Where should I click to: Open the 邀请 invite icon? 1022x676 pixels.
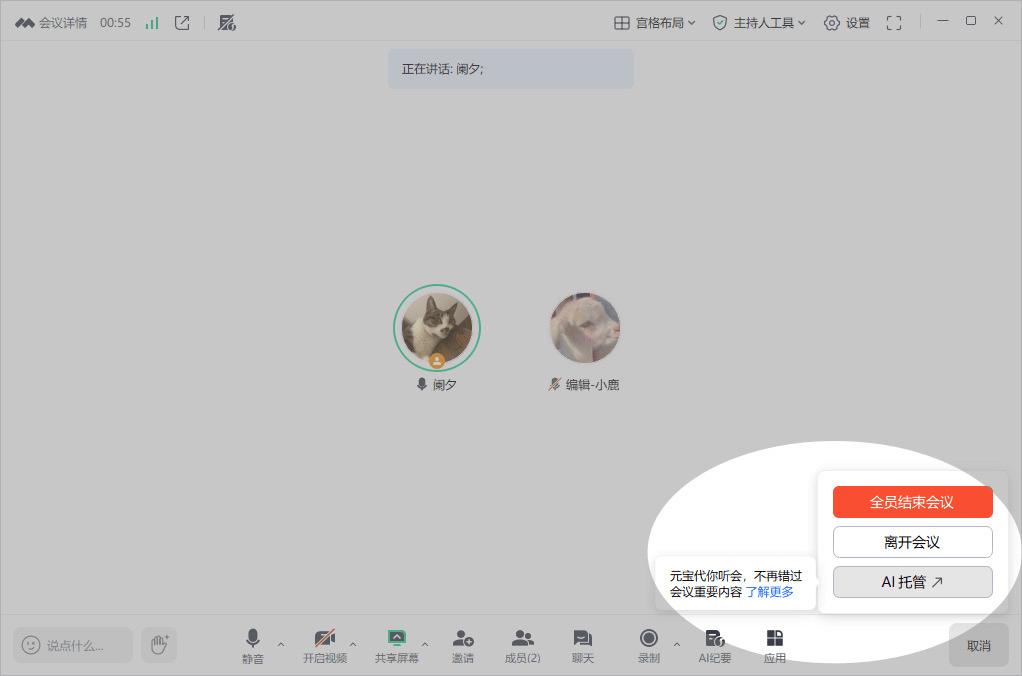462,637
